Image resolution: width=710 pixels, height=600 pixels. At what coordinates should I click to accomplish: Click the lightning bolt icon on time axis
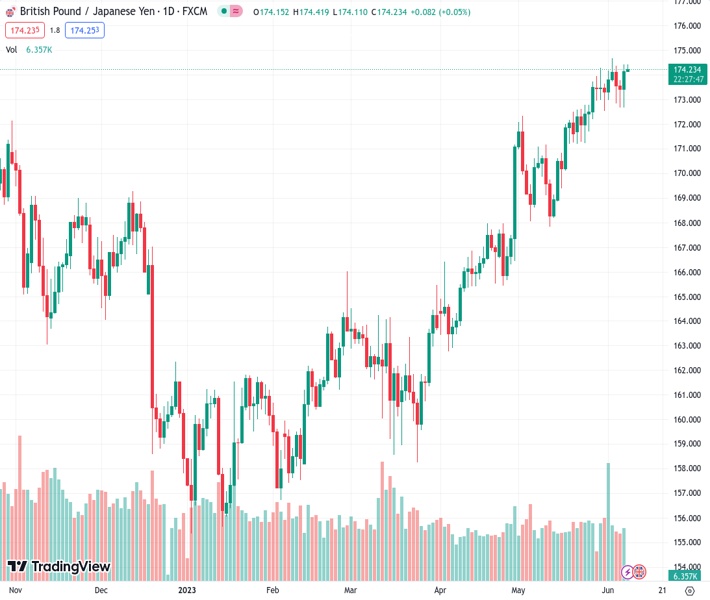(628, 571)
